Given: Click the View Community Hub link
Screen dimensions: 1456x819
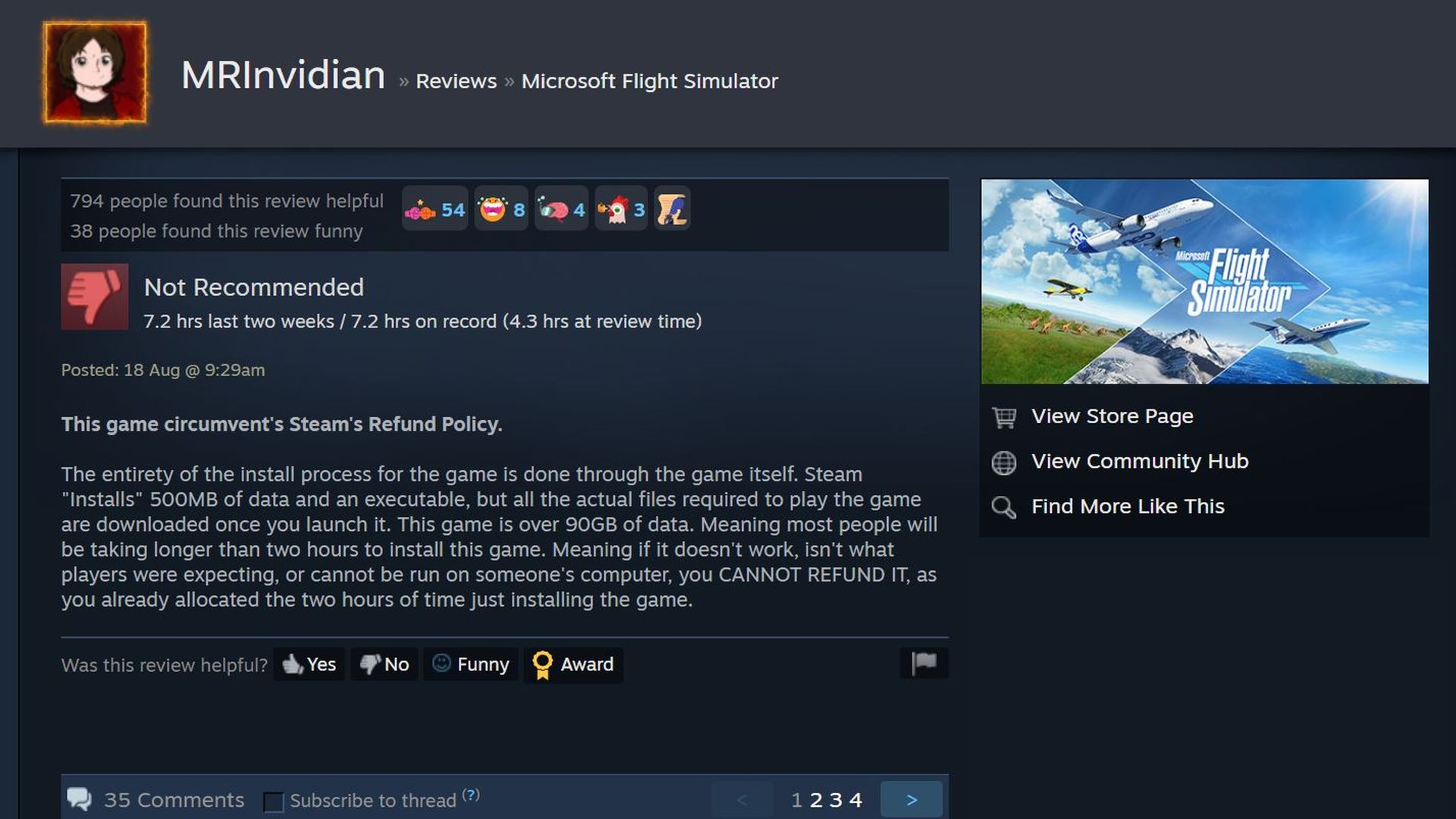Looking at the screenshot, I should [x=1140, y=460].
